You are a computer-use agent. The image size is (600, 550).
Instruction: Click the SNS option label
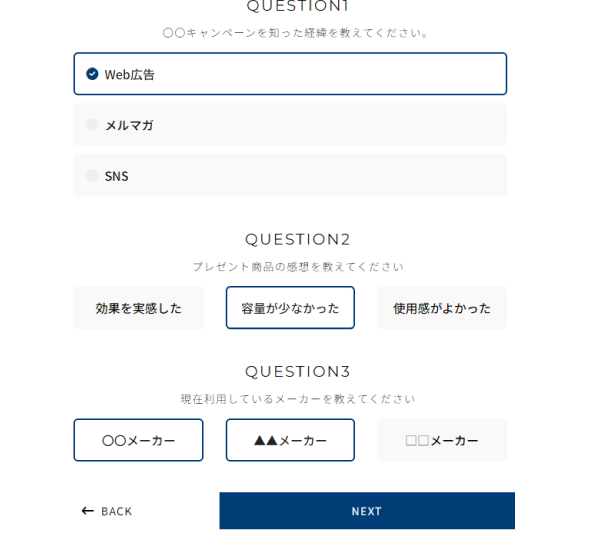(x=117, y=176)
